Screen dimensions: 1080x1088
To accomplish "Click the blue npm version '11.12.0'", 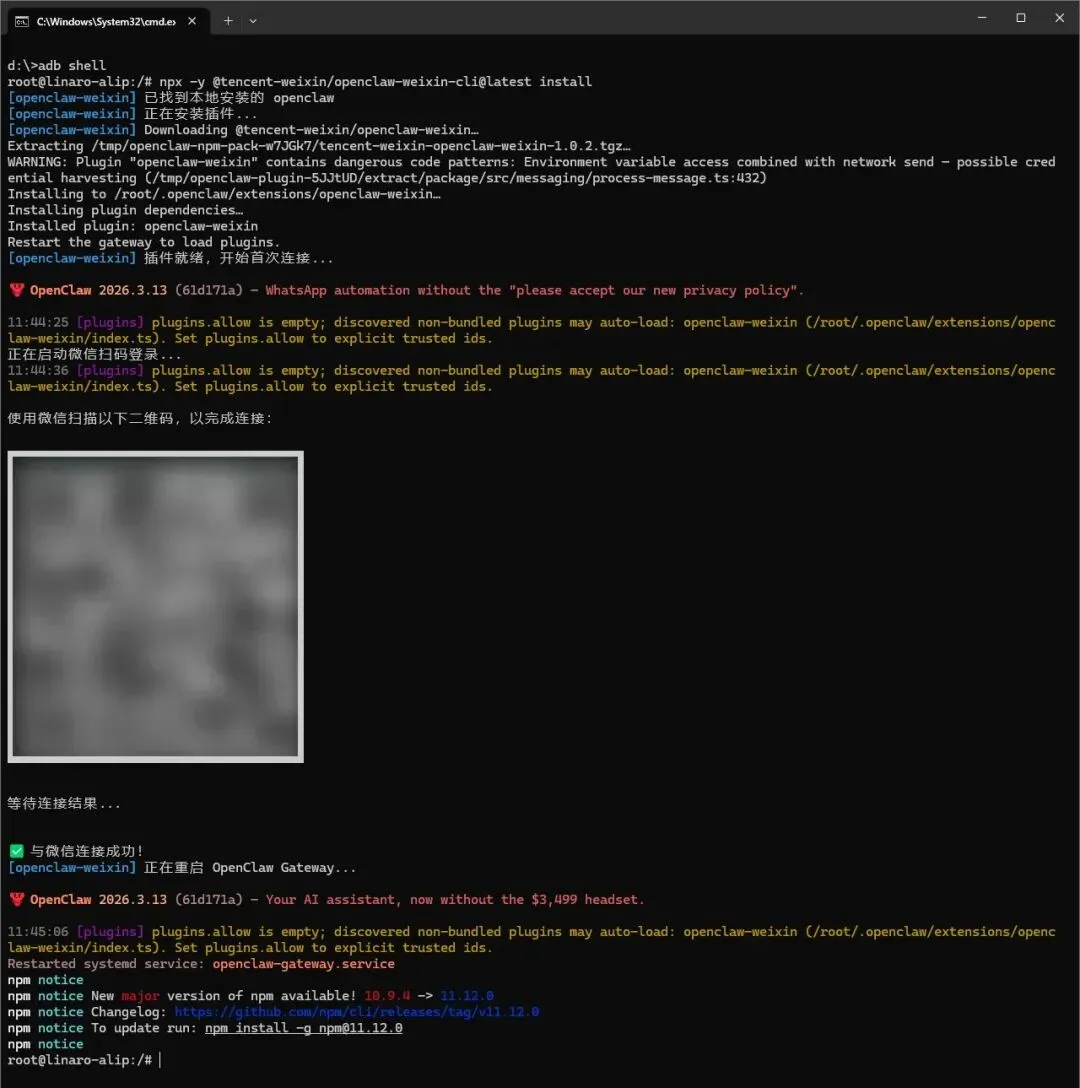I will pyautogui.click(x=467, y=996).
